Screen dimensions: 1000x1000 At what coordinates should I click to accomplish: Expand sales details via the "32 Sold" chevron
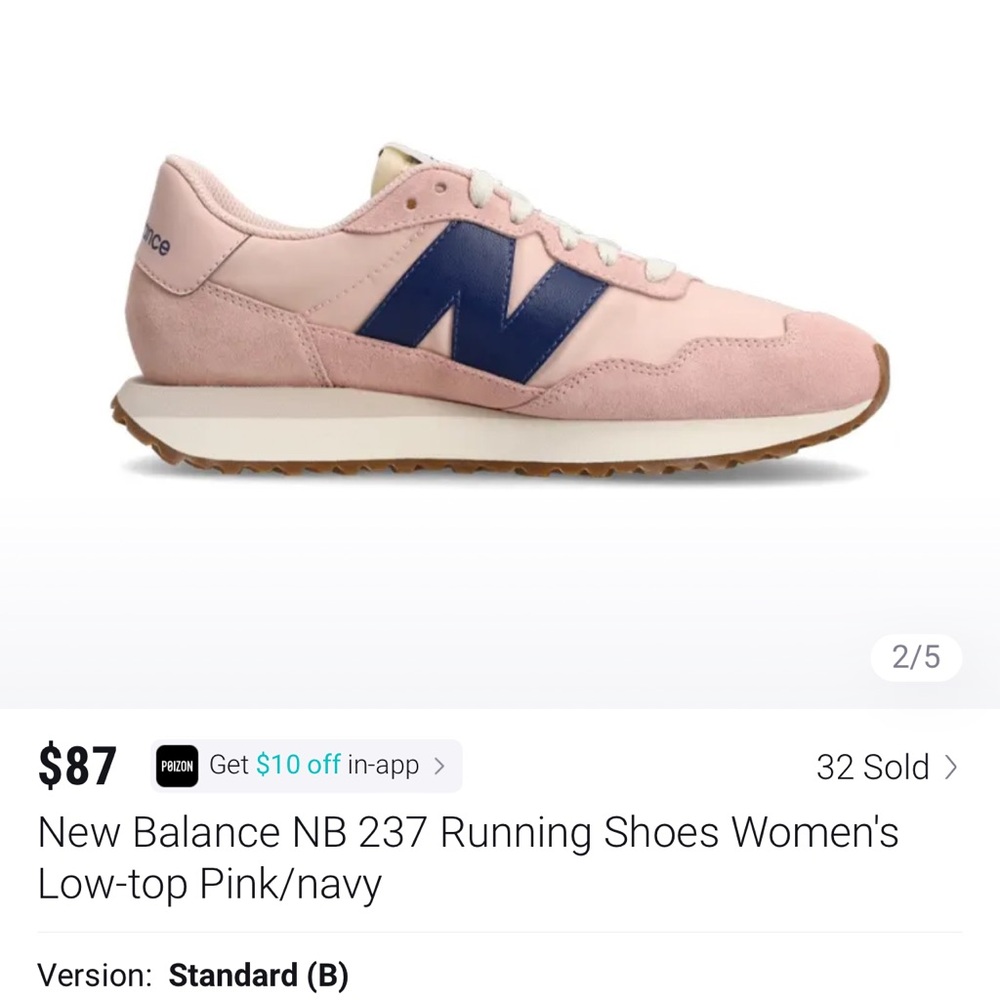950,767
